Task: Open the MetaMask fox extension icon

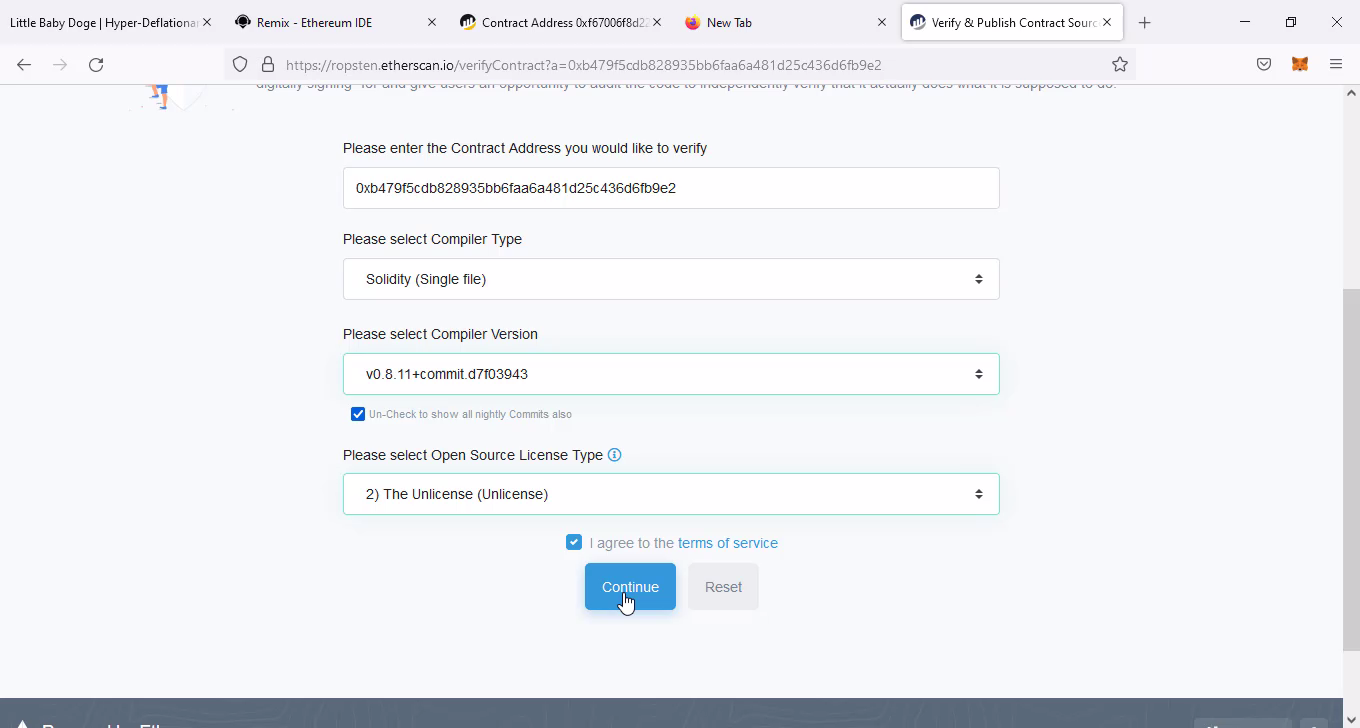Action: tap(1300, 65)
